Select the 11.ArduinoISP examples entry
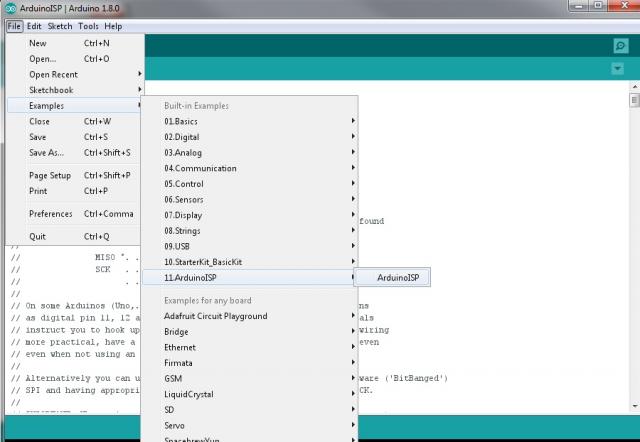640x442 pixels. coord(249,278)
